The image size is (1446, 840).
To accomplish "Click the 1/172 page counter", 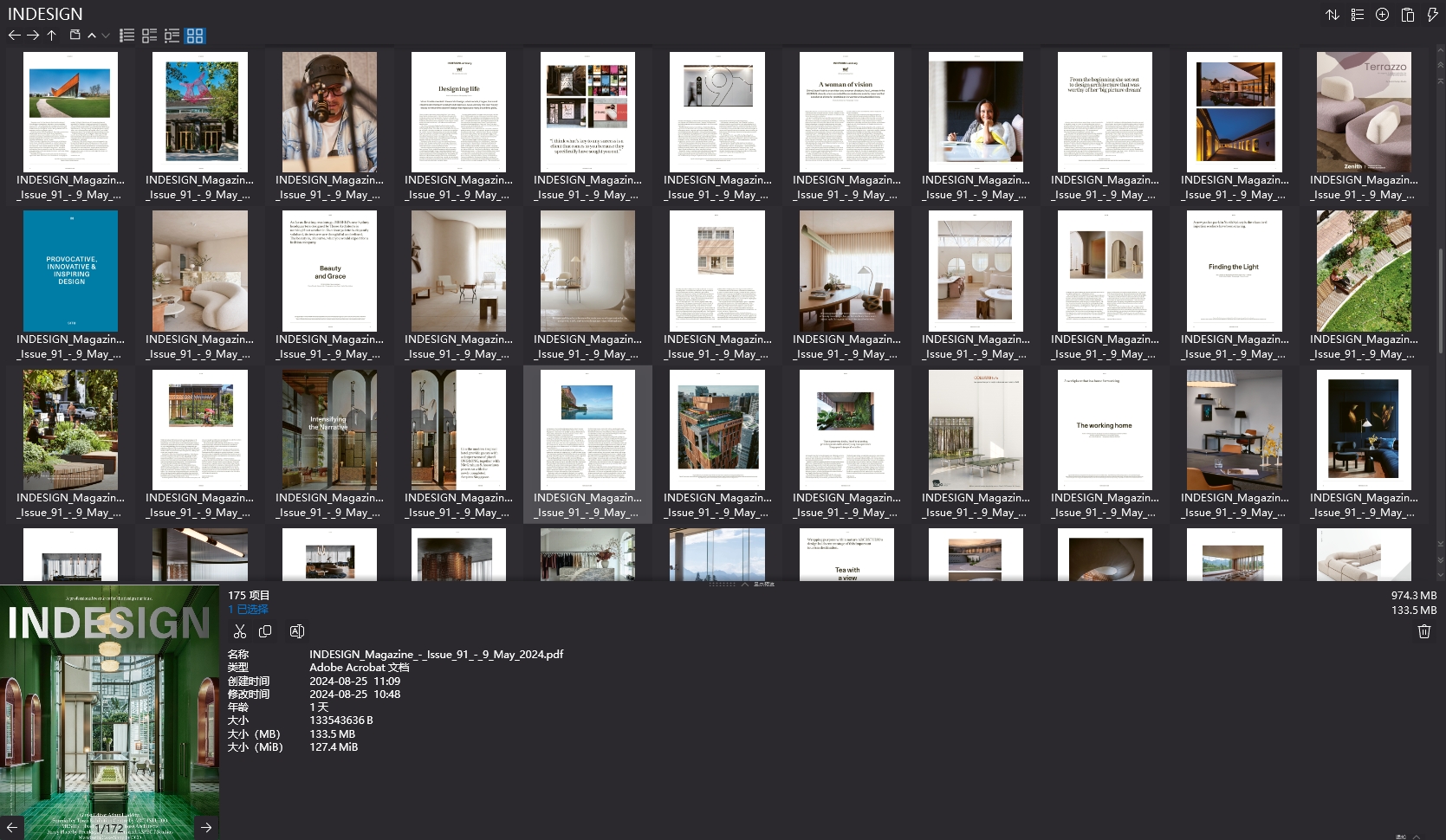I will pos(110,829).
